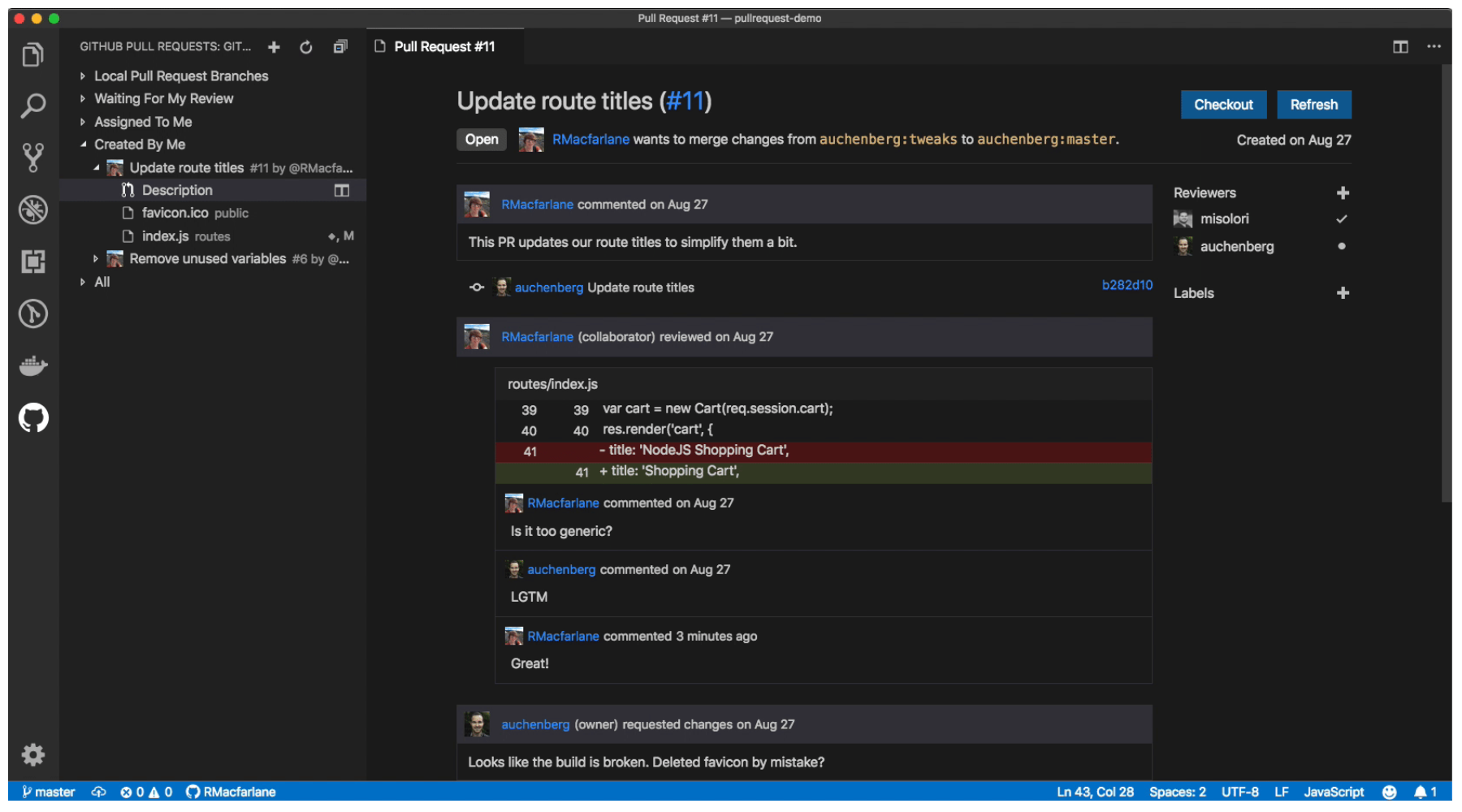
Task: Open the GitHub Pull Requests view
Action: [x=33, y=418]
